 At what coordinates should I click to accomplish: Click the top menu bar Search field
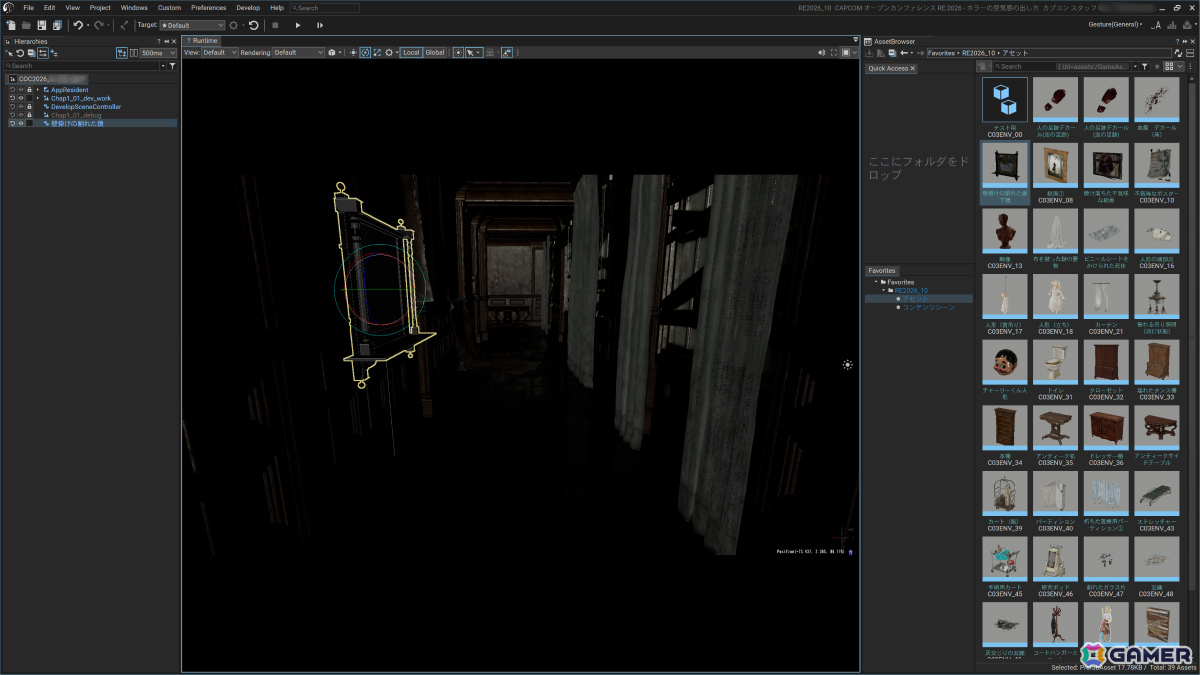tap(324, 8)
